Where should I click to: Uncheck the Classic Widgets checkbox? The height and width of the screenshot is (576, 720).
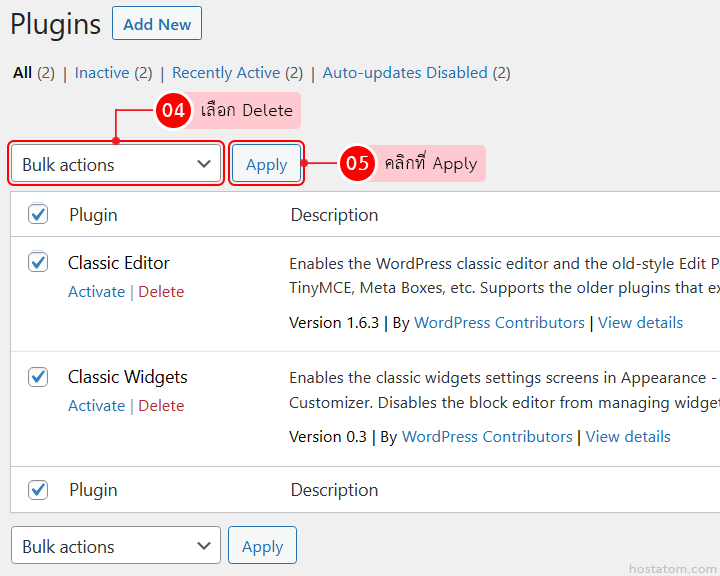click(38, 377)
